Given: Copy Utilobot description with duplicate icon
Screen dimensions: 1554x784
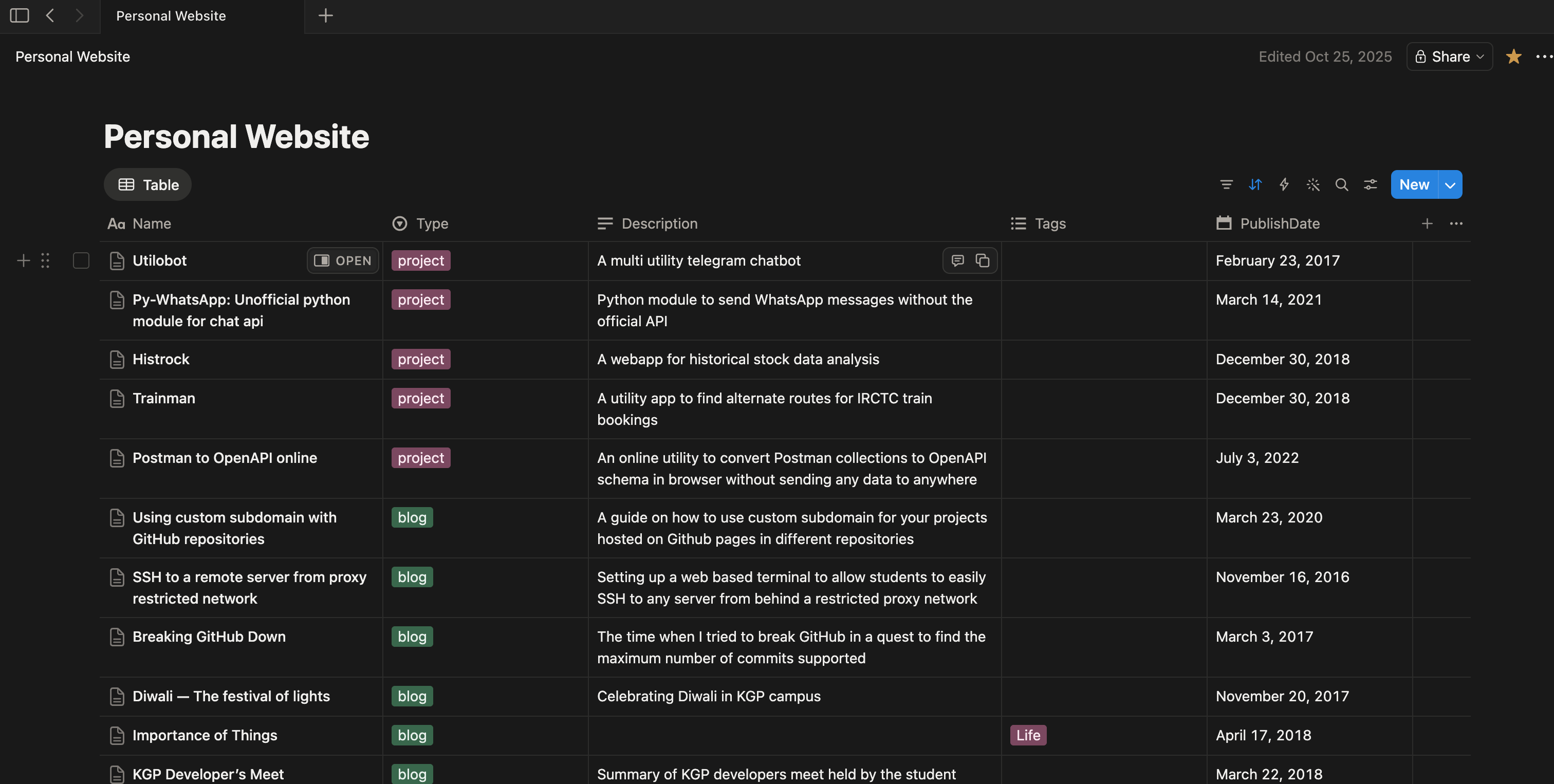Looking at the screenshot, I should (982, 260).
